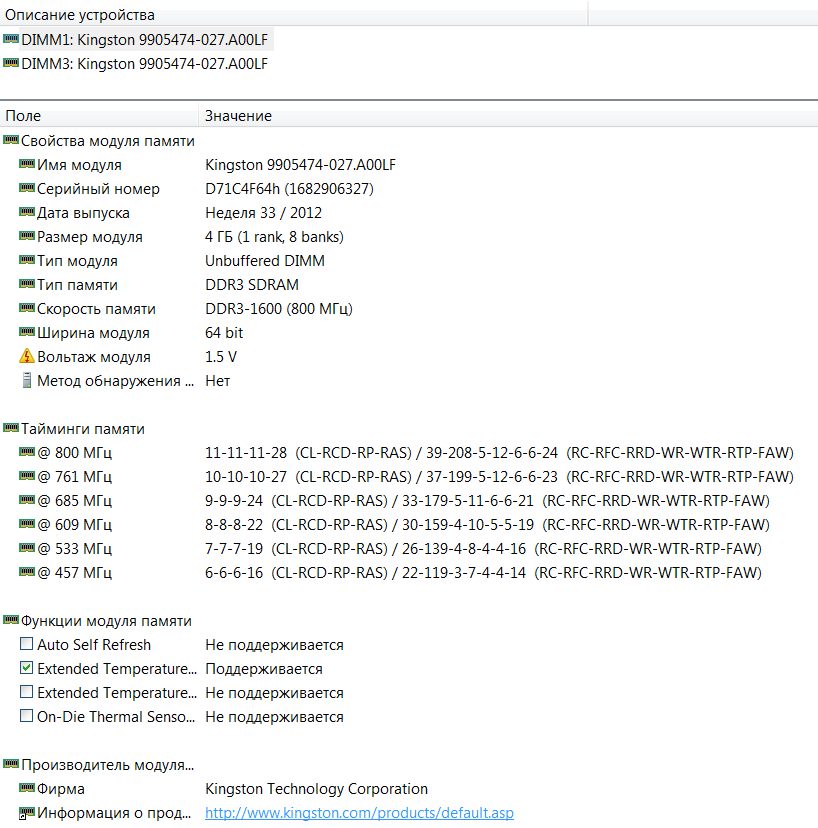Viewport: 818px width, 828px height.
Task: Select the '11-11-11-28' timings row value
Action: (500, 453)
